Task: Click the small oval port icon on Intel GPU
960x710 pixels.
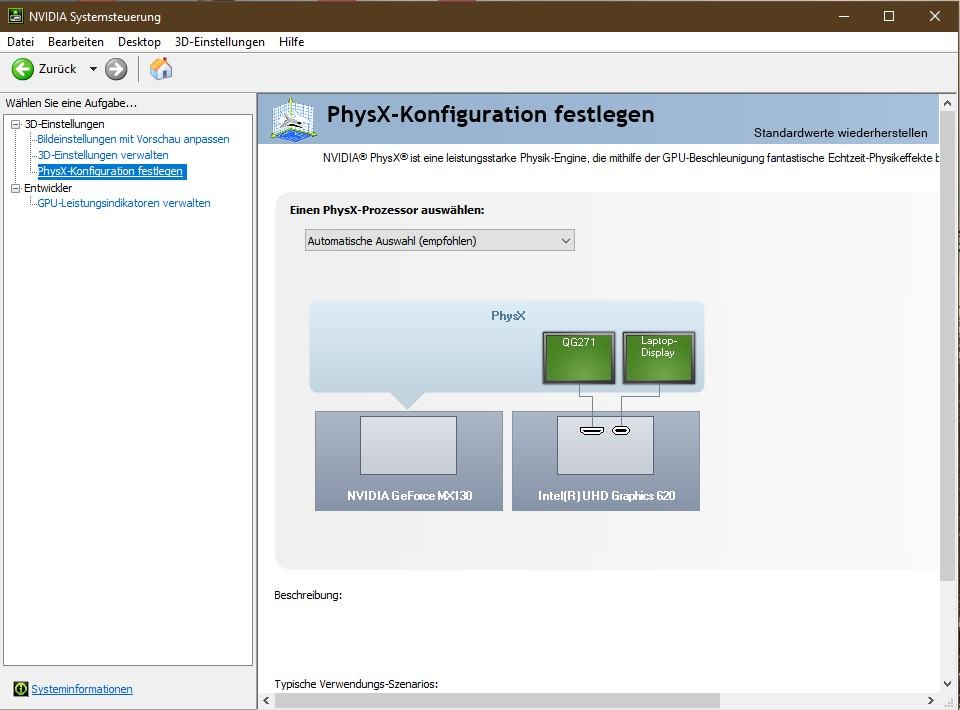Action: [621, 430]
